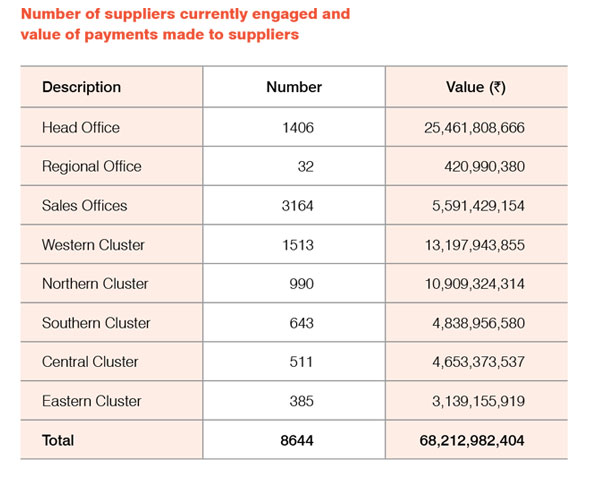Select the Northern Cluster label
599x478 pixels.
(x=95, y=284)
